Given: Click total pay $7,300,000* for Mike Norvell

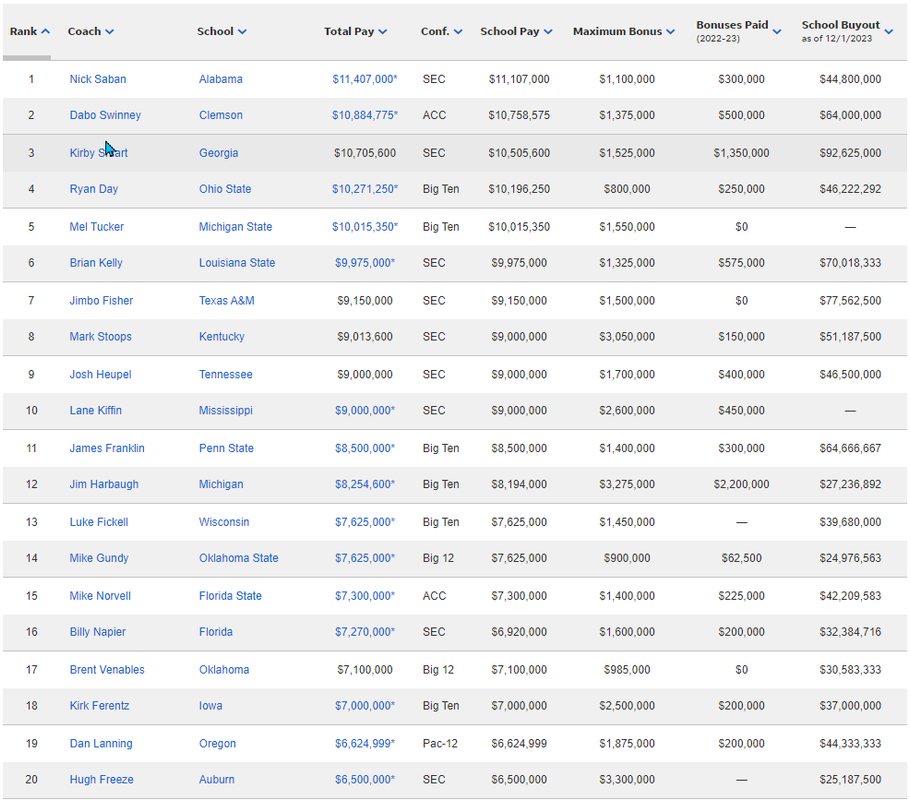Looking at the screenshot, I should pos(364,595).
